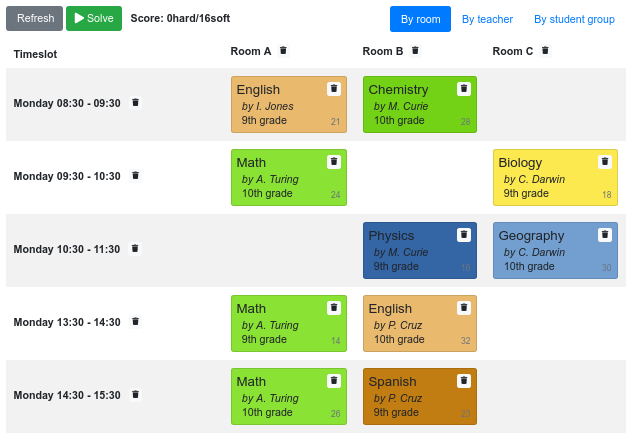Screen dimensions: 632x439
Task: Delete the Monday 08:30 - 09:30 timeslot
Action: (x=136, y=103)
